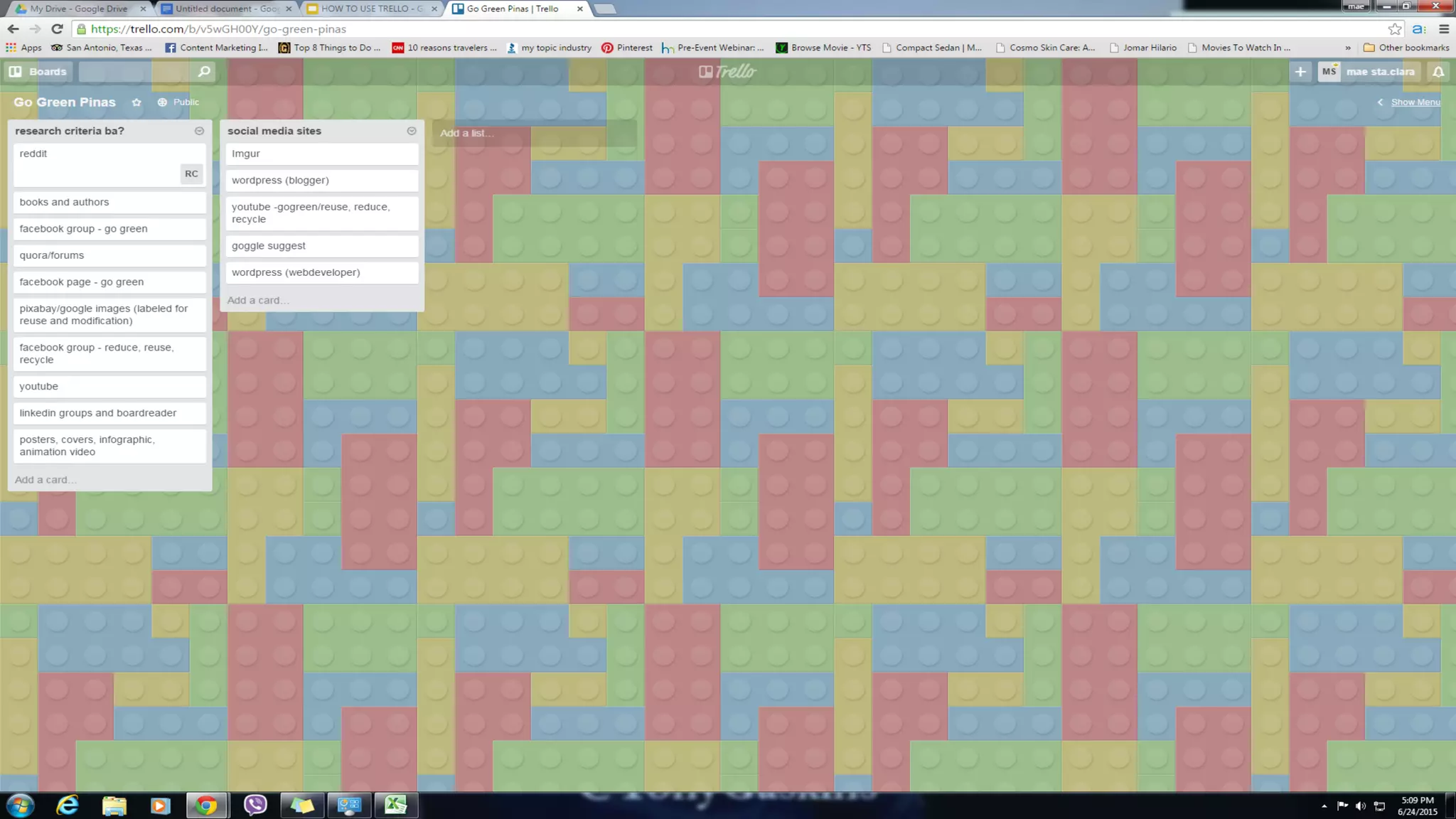This screenshot has width=1456, height=819.
Task: Bookmark page with Chrome star icon
Action: [1395, 29]
